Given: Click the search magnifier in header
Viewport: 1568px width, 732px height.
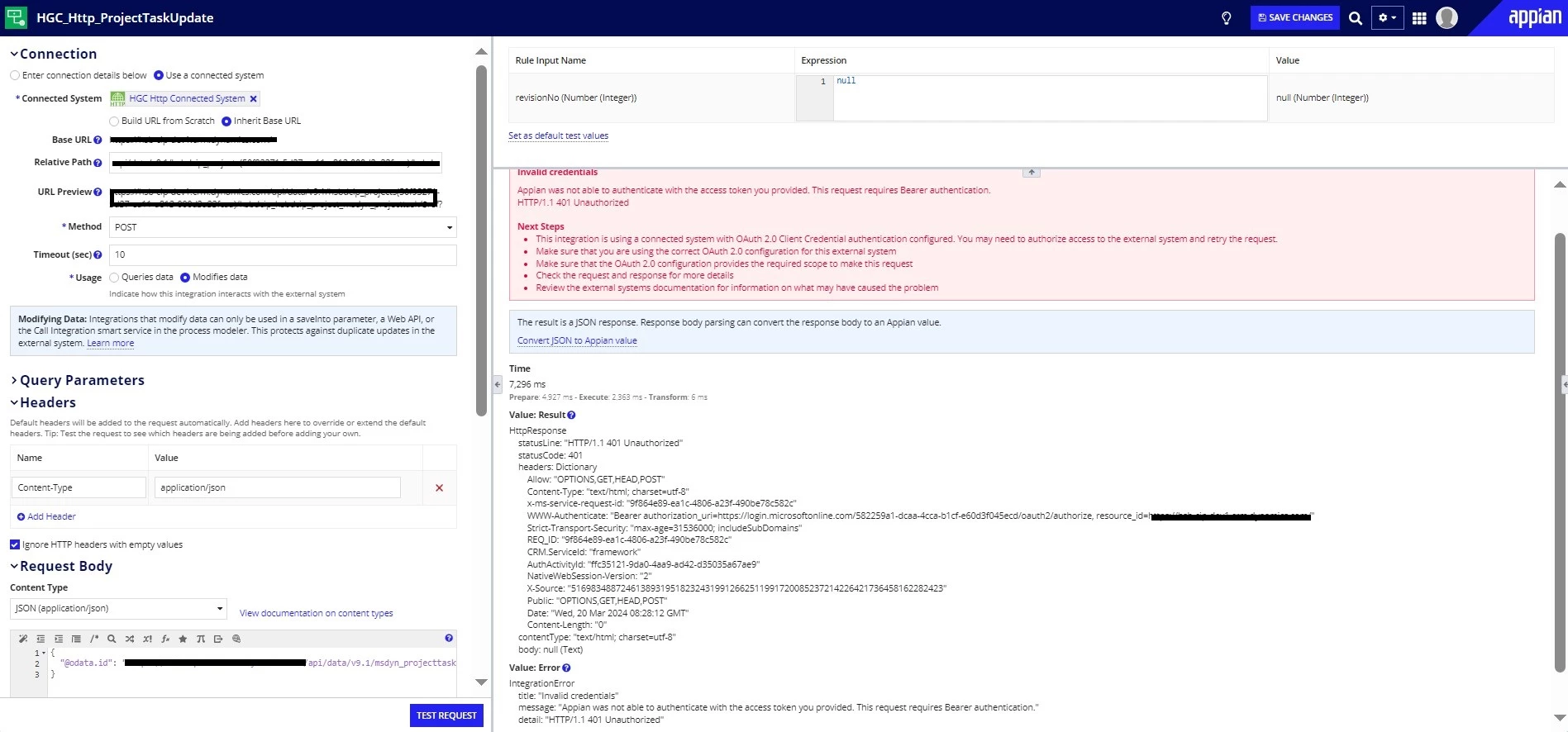Looking at the screenshot, I should (1356, 18).
